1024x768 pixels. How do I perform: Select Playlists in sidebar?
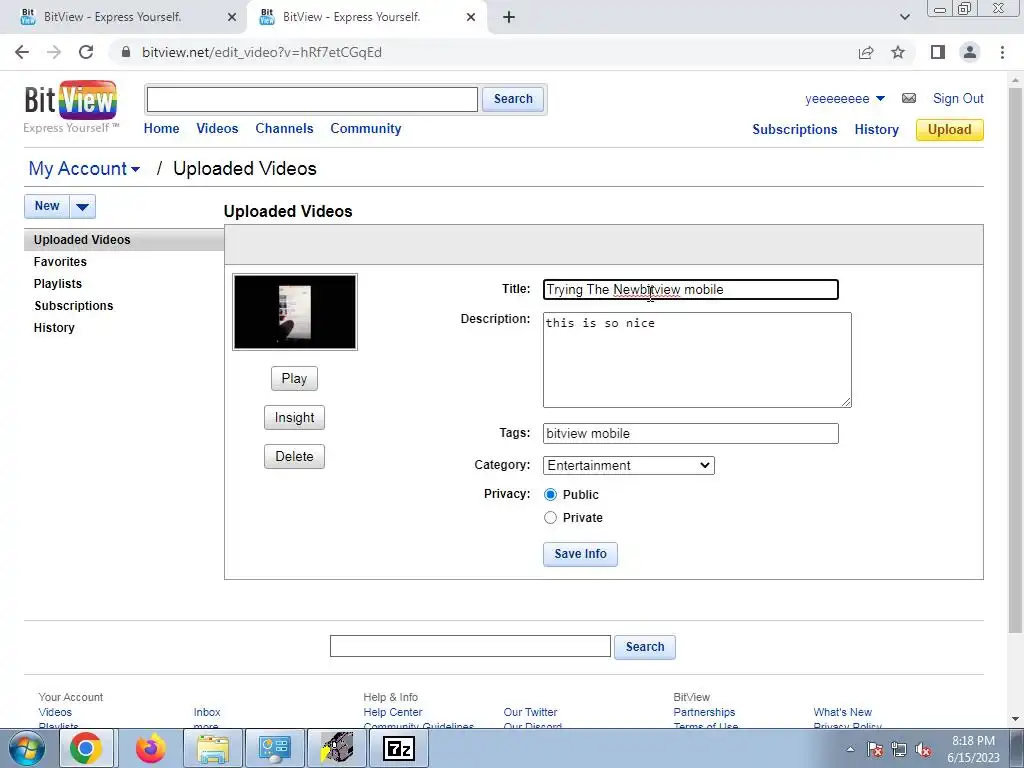click(57, 284)
